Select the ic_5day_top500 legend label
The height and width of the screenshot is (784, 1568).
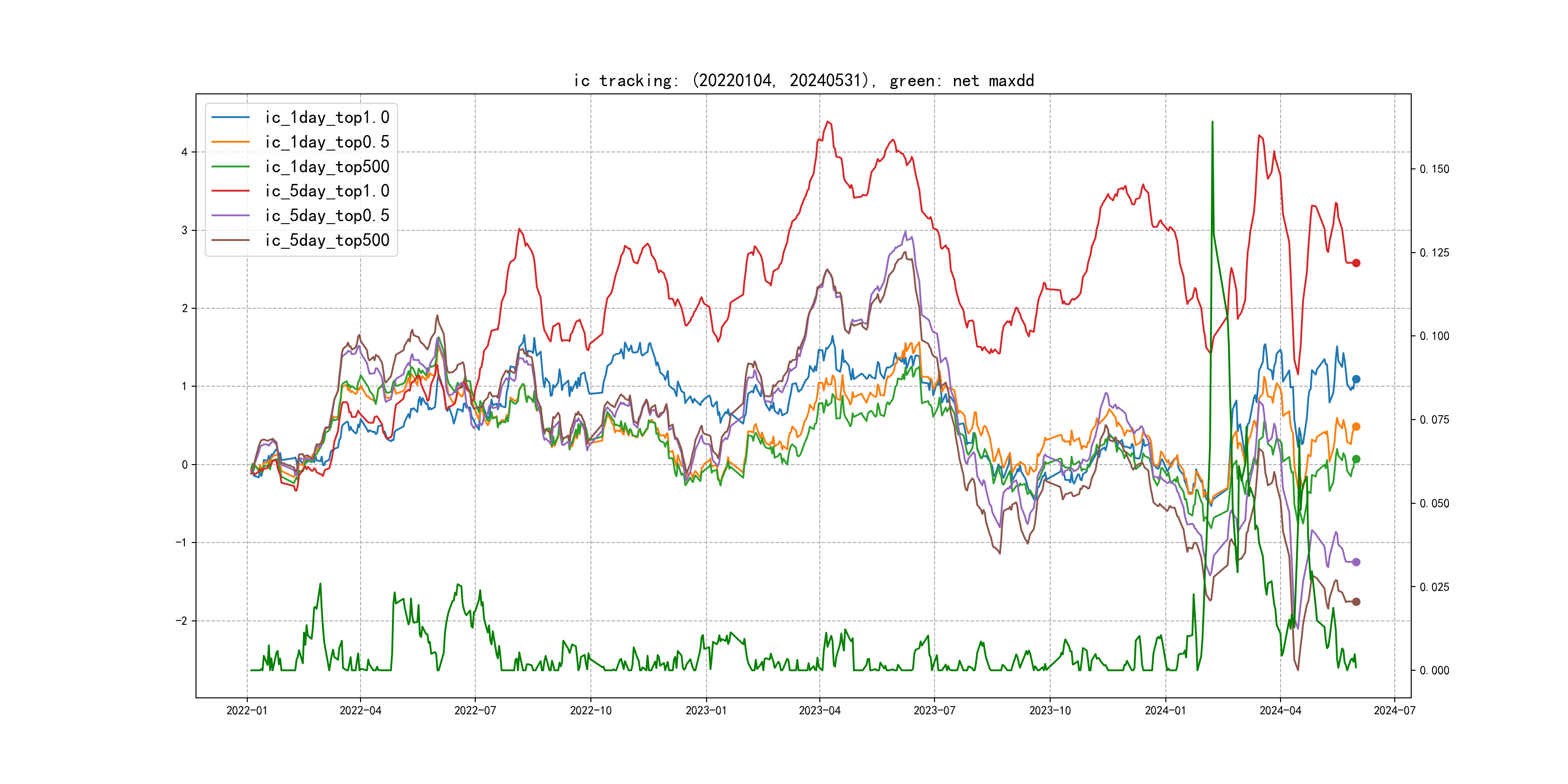[327, 241]
